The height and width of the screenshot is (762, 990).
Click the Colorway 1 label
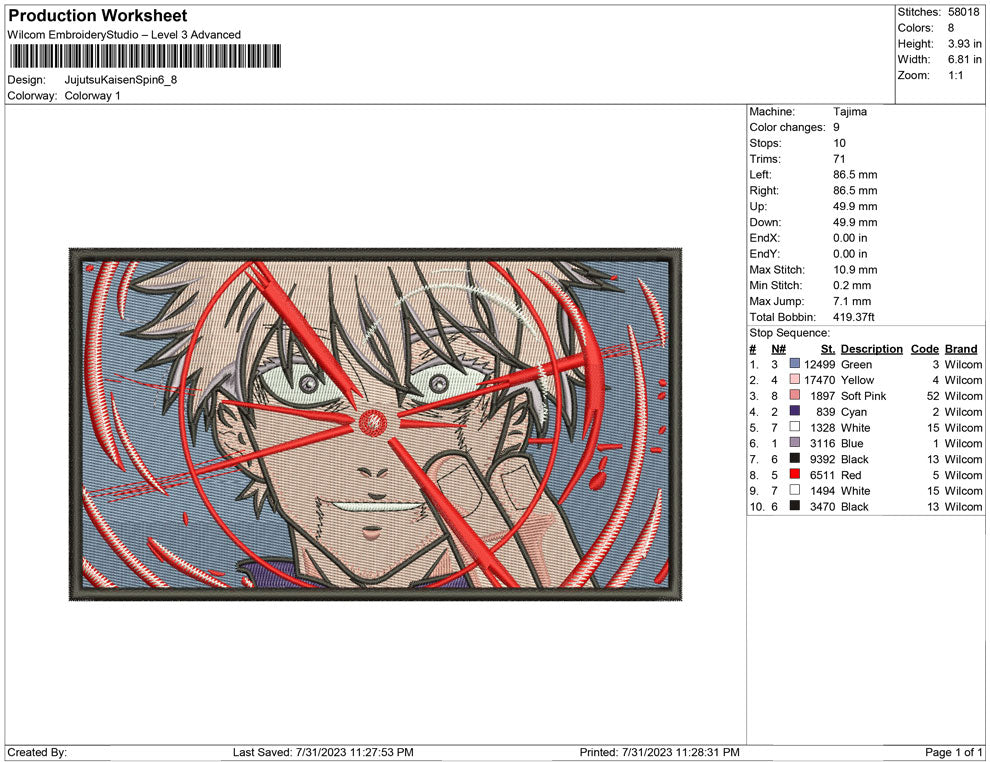click(93, 96)
